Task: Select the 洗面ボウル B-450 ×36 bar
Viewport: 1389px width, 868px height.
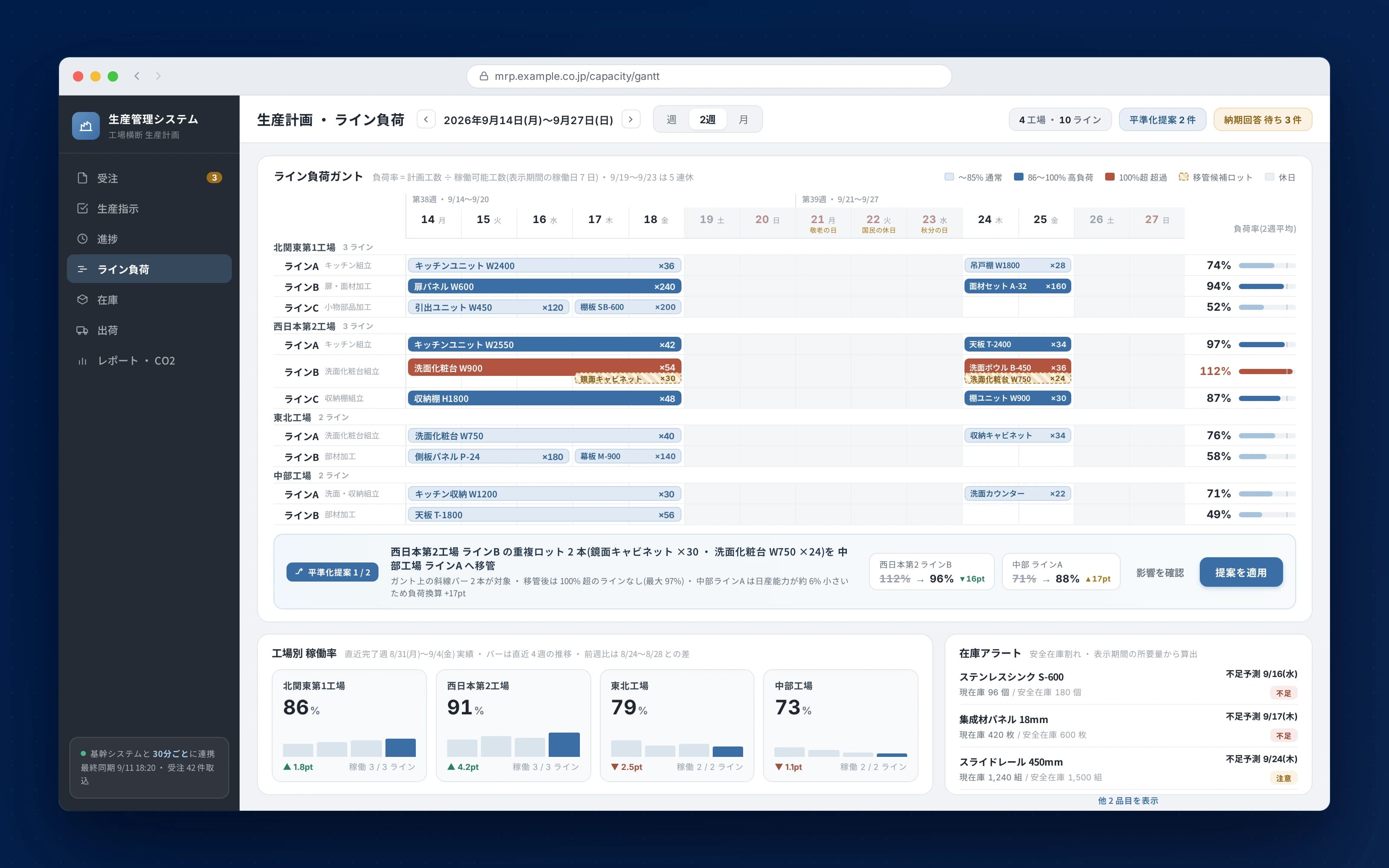Action: (1017, 367)
